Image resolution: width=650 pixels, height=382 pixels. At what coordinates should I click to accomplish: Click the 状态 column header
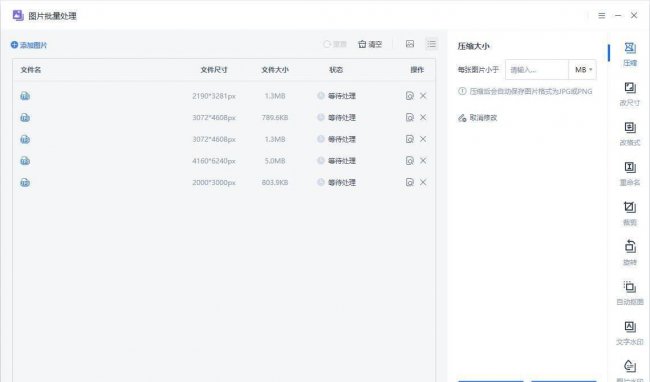coord(336,70)
